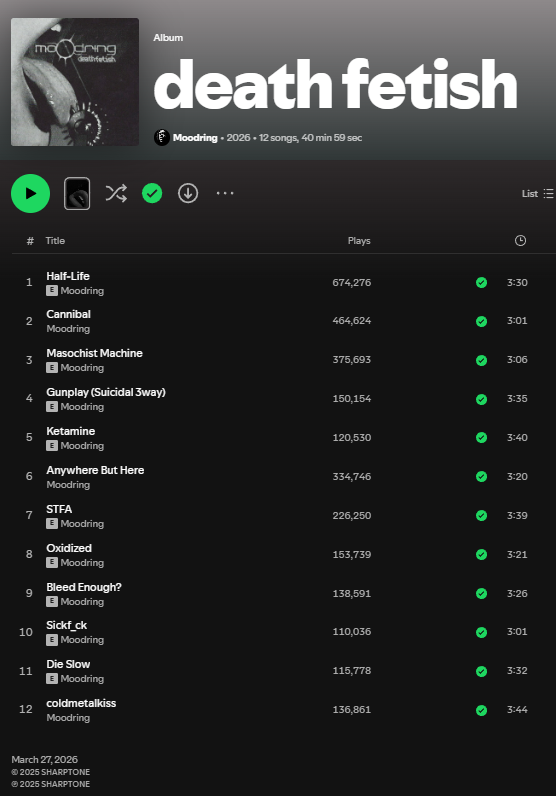The width and height of the screenshot is (556, 796).
Task: Toggle album saved-to-library checkmark
Action: [x=152, y=193]
